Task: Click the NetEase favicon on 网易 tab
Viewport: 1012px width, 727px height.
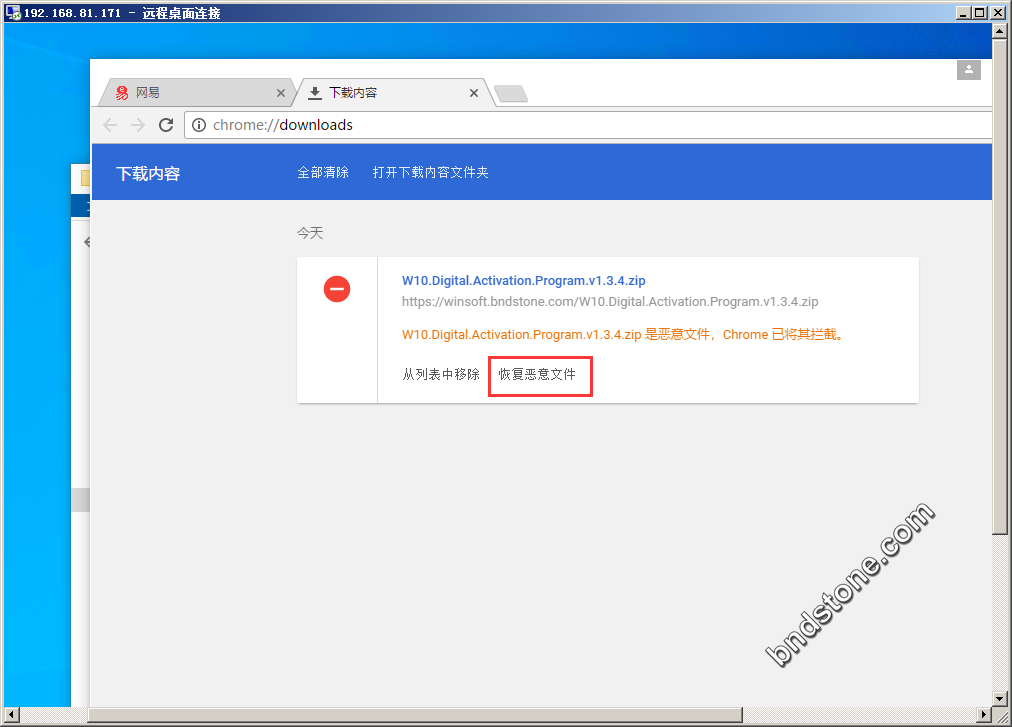Action: pyautogui.click(x=122, y=93)
